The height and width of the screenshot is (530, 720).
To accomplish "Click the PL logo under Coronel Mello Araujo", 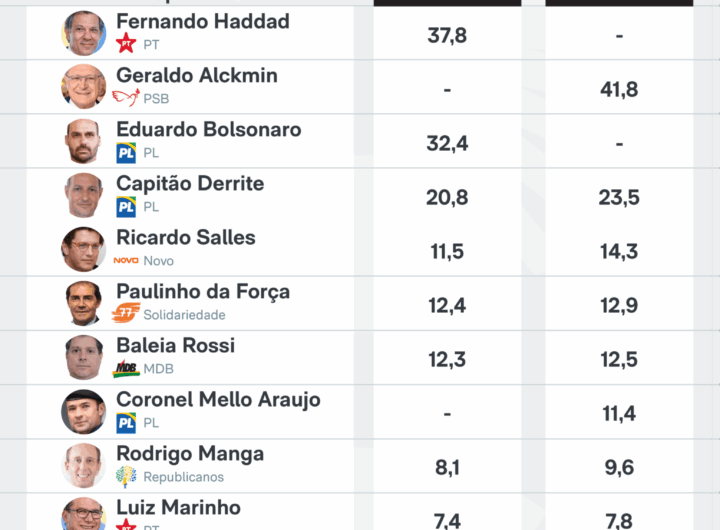I will tap(126, 422).
